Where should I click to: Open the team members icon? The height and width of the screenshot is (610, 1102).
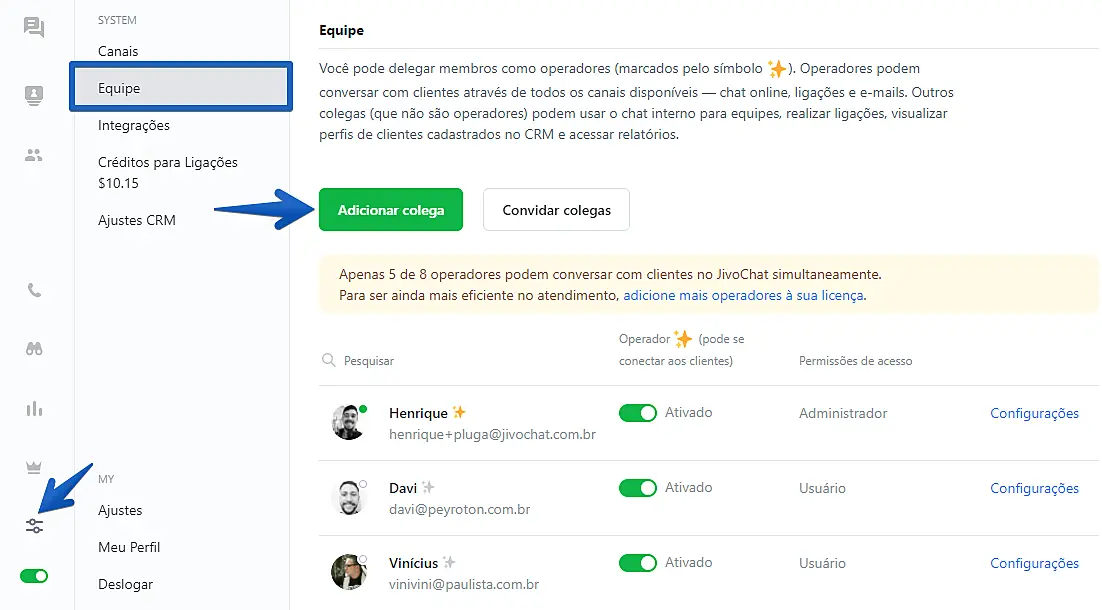click(33, 155)
